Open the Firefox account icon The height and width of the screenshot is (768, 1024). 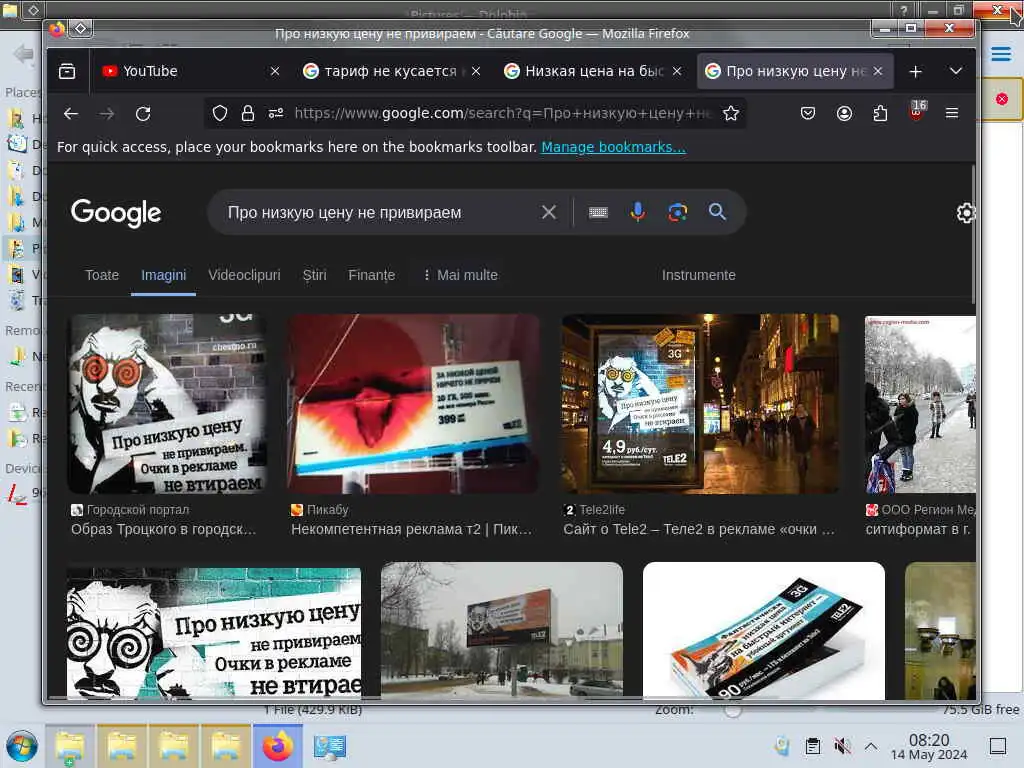pyautogui.click(x=844, y=114)
